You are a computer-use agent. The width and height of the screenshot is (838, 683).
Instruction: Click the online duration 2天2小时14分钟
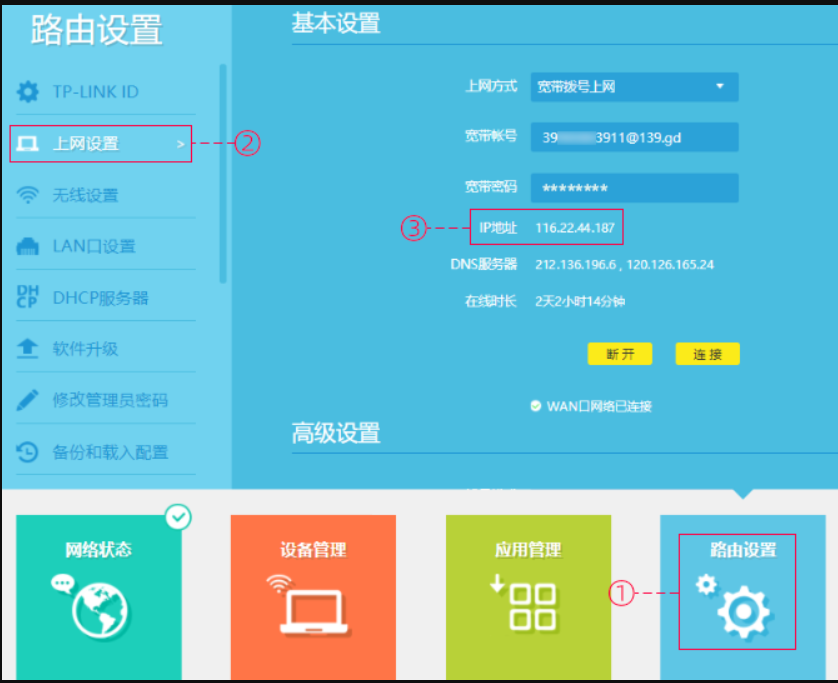580,301
